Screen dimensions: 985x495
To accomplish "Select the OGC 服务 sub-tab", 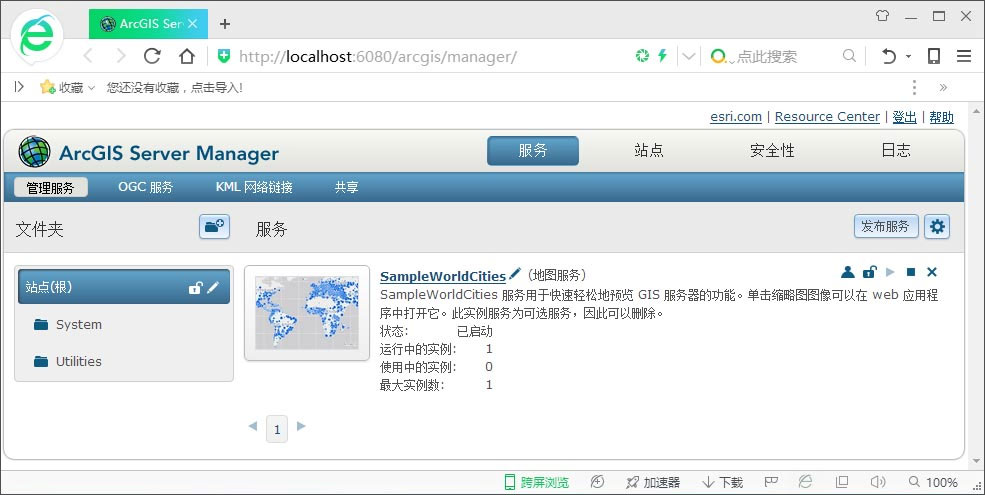I will click(146, 187).
